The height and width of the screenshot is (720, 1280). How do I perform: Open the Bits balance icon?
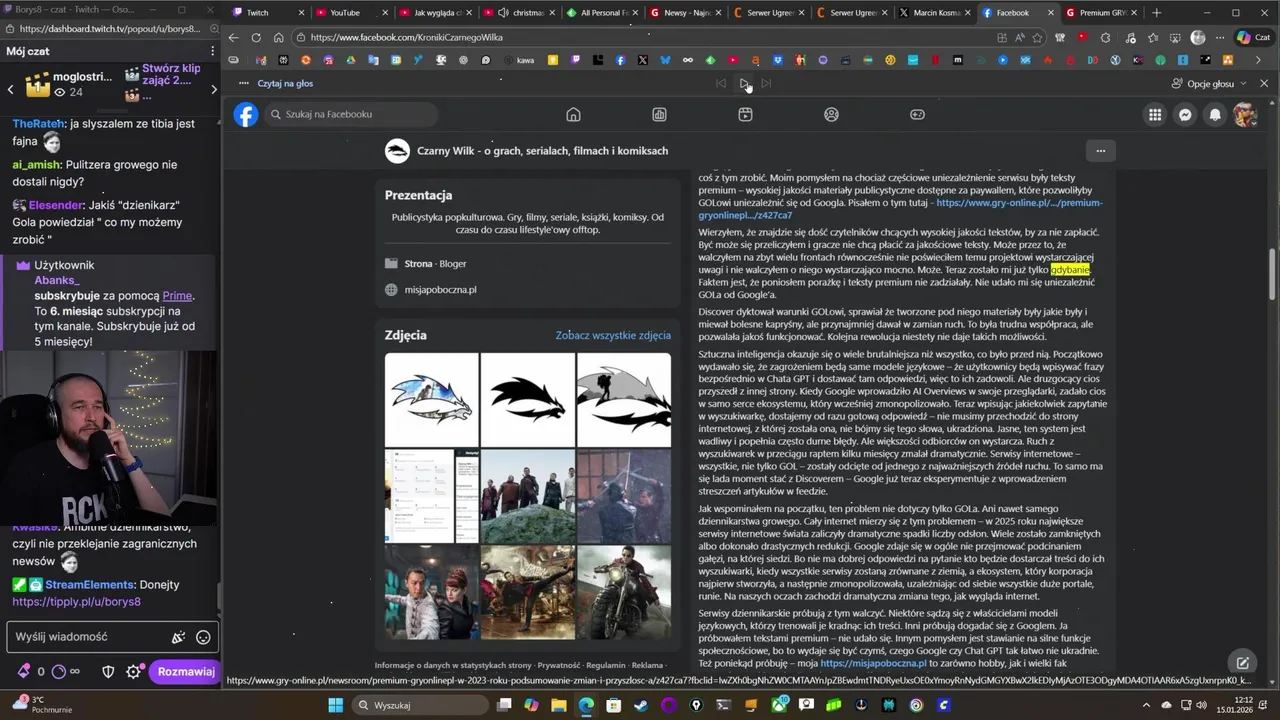[24, 672]
